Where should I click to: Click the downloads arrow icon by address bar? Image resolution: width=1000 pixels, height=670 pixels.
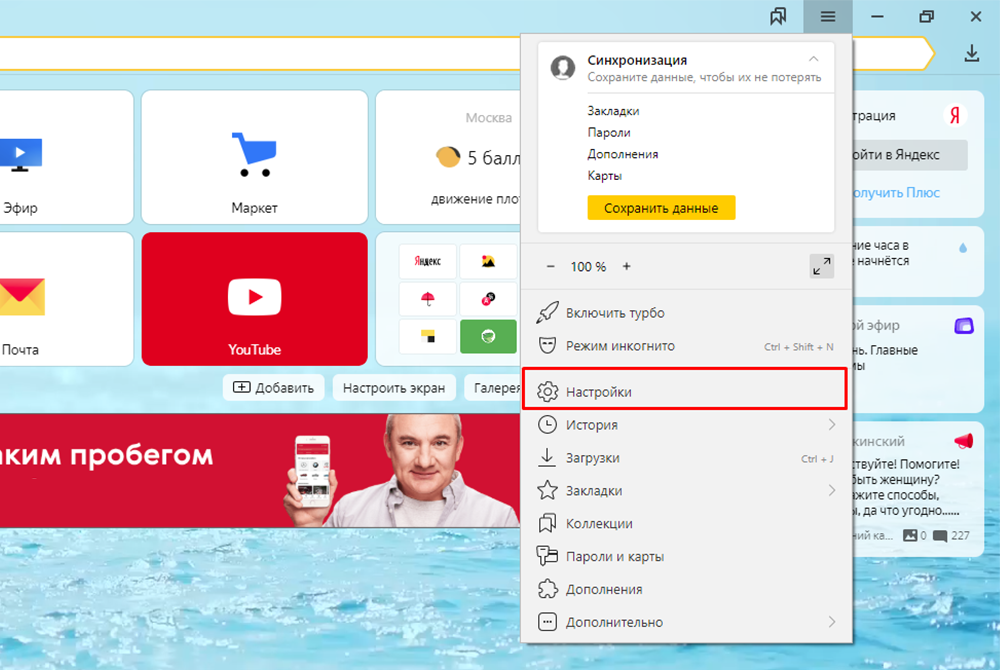point(971,54)
